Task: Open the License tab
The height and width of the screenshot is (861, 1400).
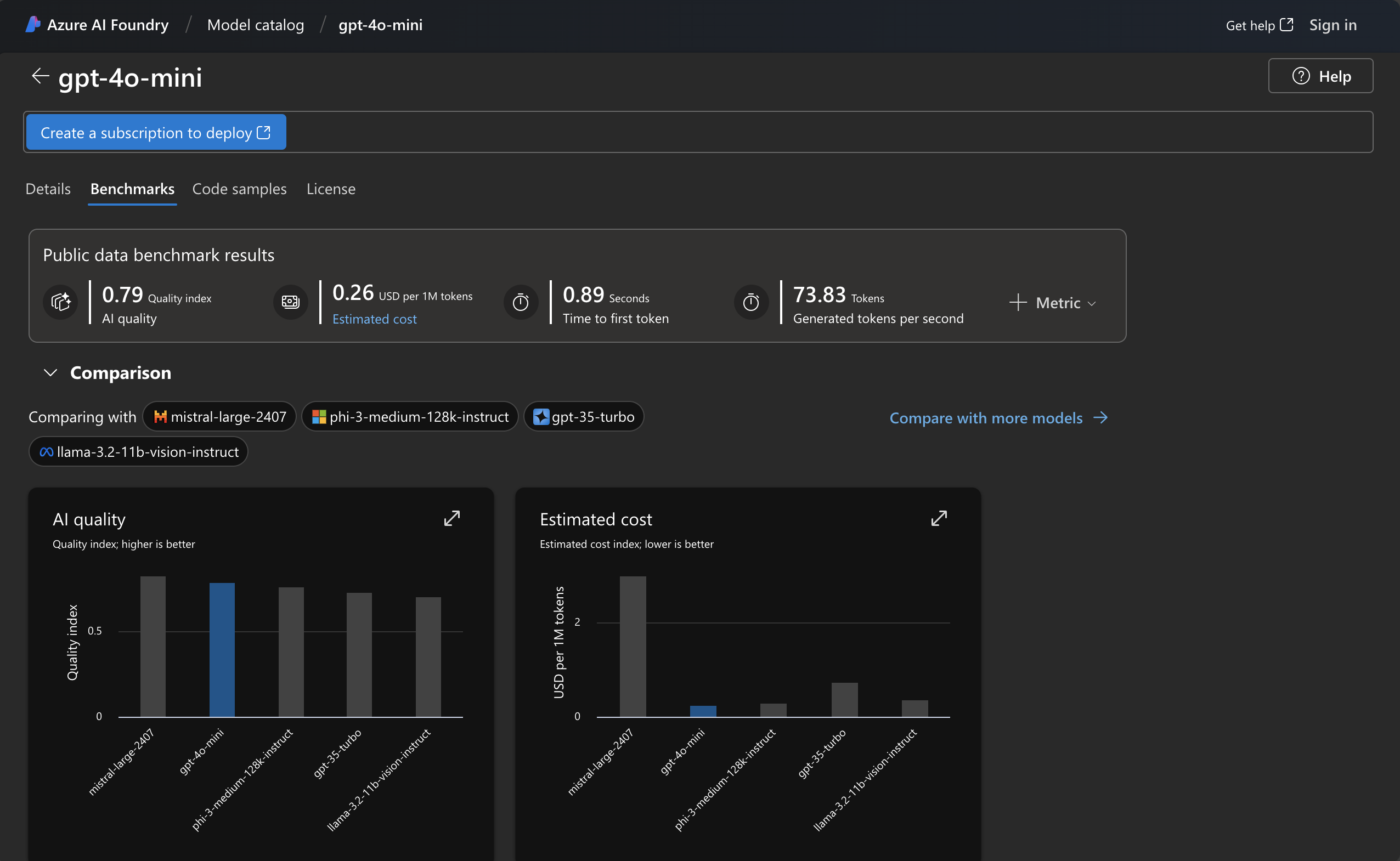Action: (x=331, y=189)
